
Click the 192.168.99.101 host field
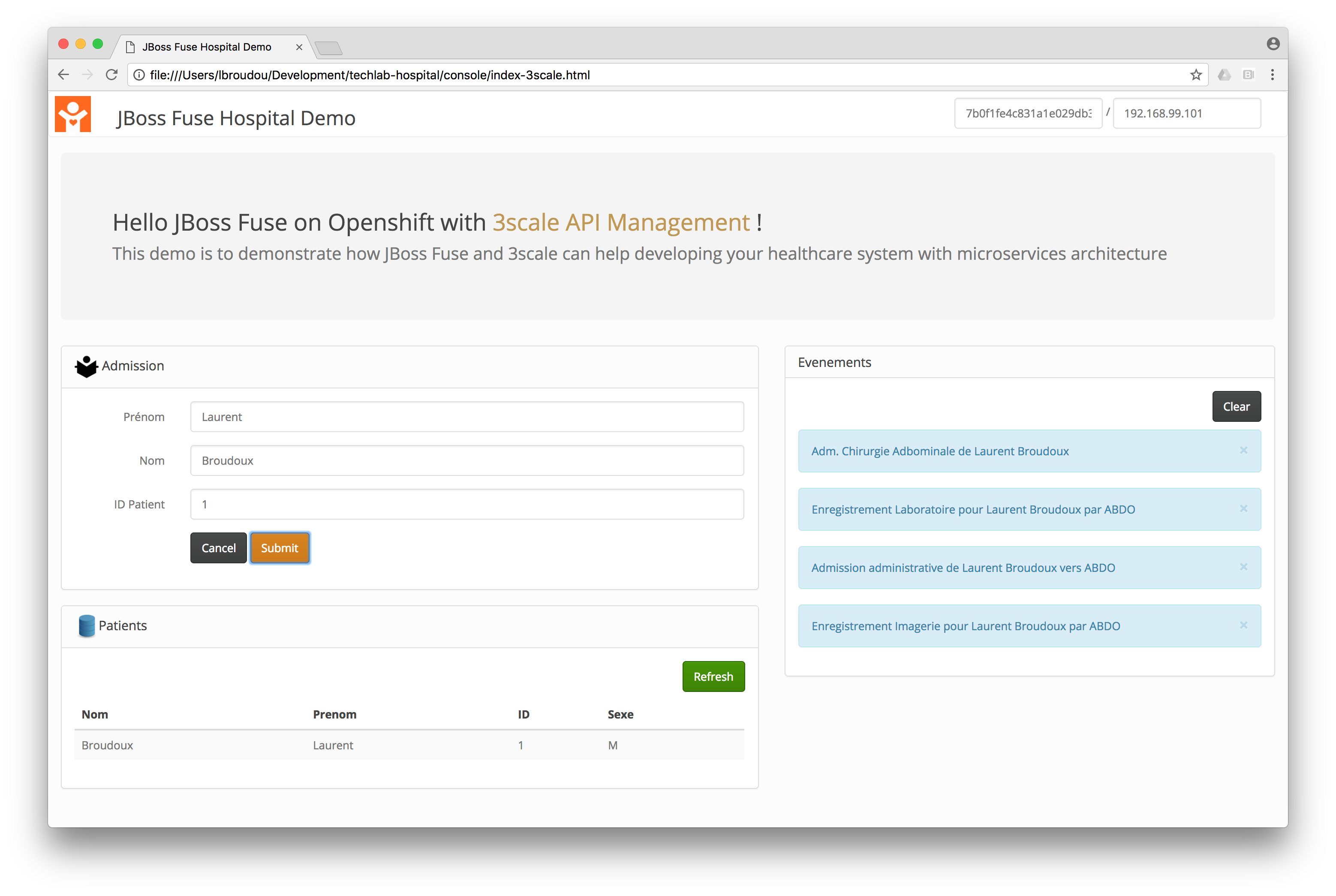(x=1186, y=113)
